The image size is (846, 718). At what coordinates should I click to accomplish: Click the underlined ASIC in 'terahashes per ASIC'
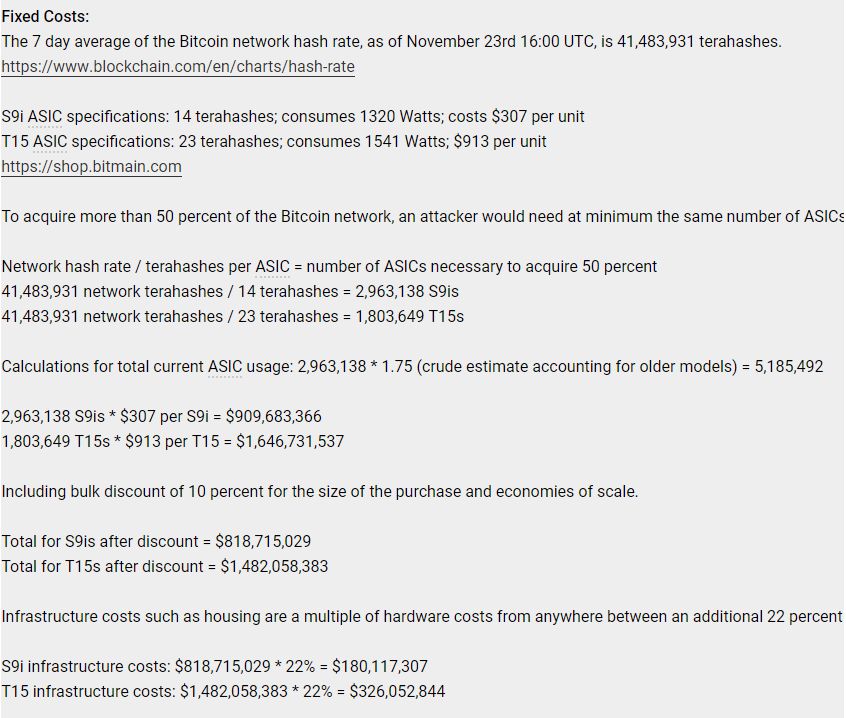click(272, 266)
